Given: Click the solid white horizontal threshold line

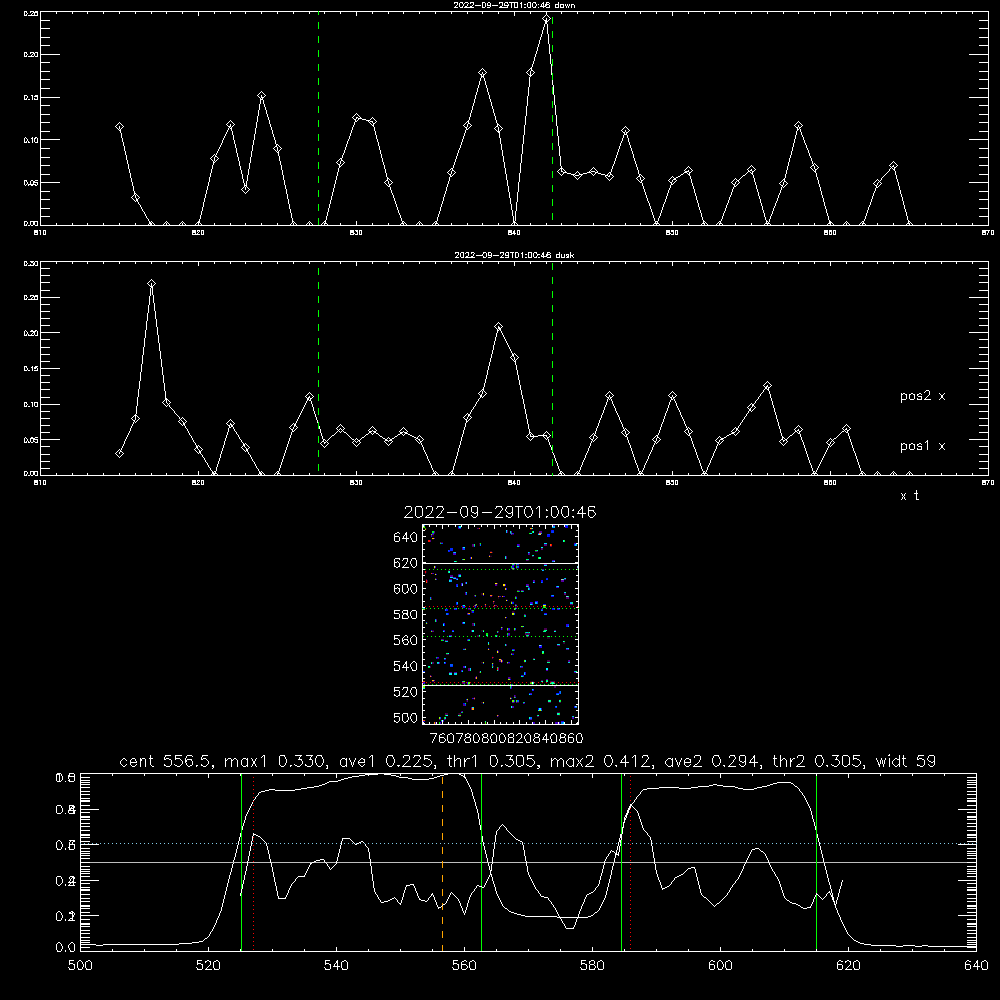Looking at the screenshot, I should click(x=529, y=862).
